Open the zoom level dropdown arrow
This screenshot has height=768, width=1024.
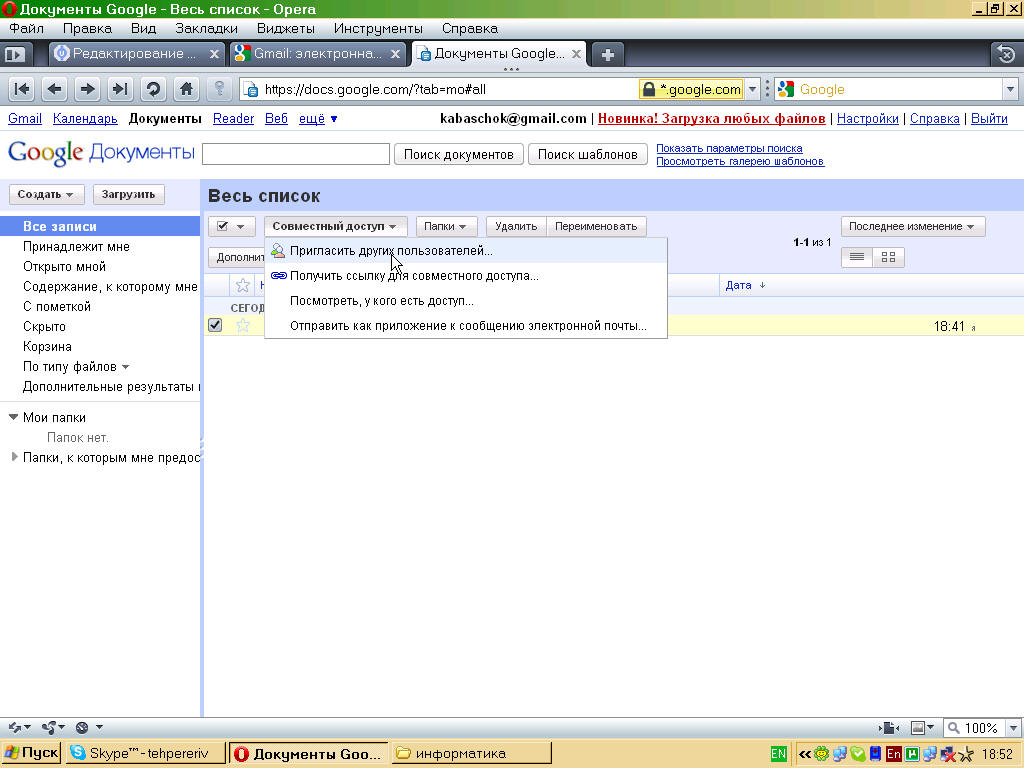(x=1013, y=728)
